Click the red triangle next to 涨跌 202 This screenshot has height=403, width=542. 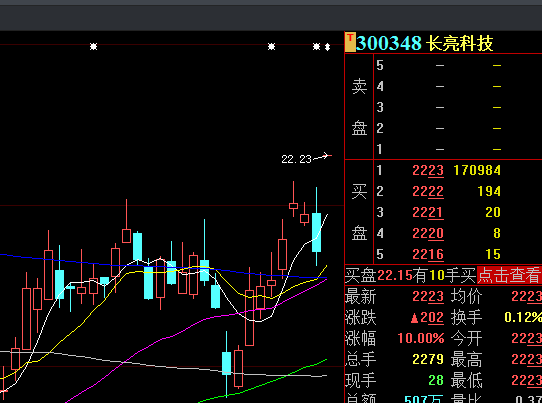(x=414, y=318)
